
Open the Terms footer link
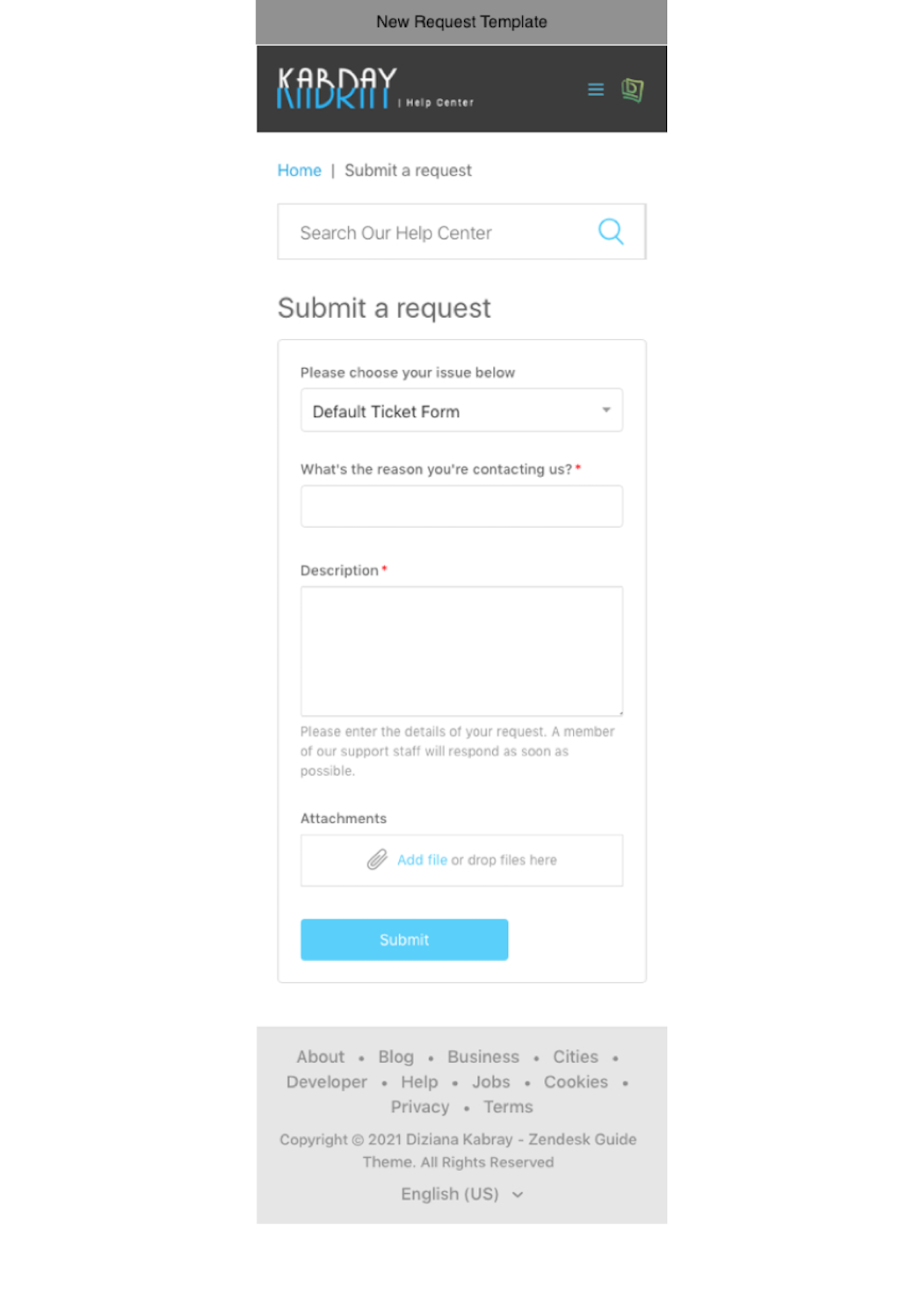[x=508, y=1107]
